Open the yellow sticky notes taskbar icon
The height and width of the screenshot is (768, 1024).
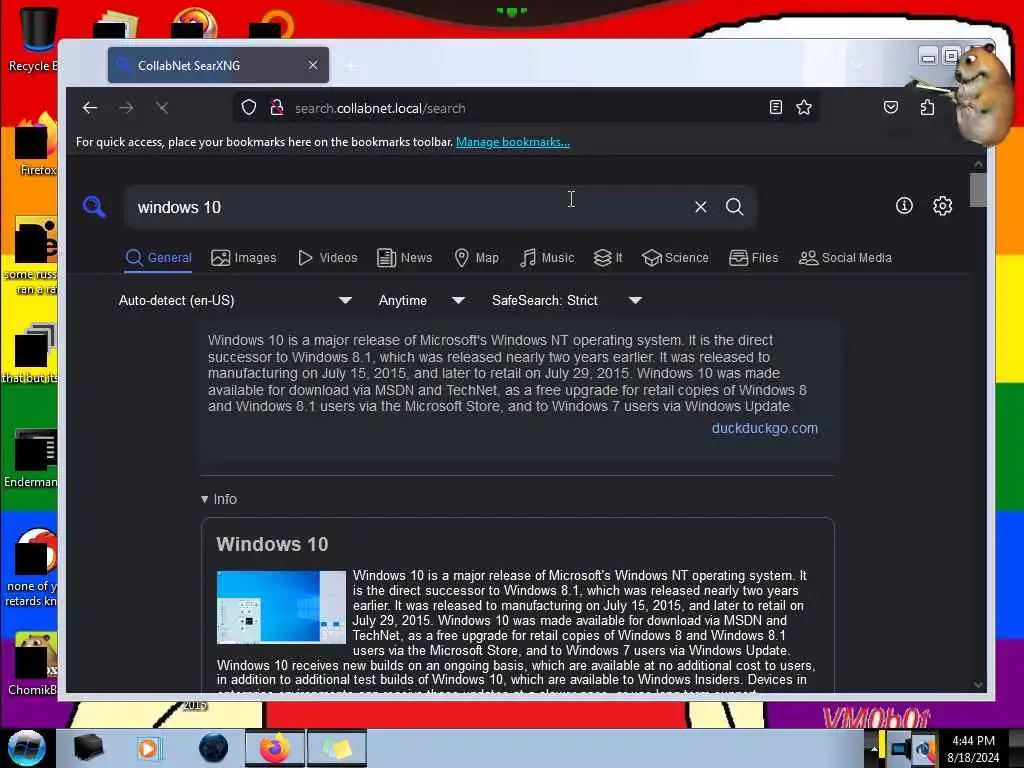point(336,748)
